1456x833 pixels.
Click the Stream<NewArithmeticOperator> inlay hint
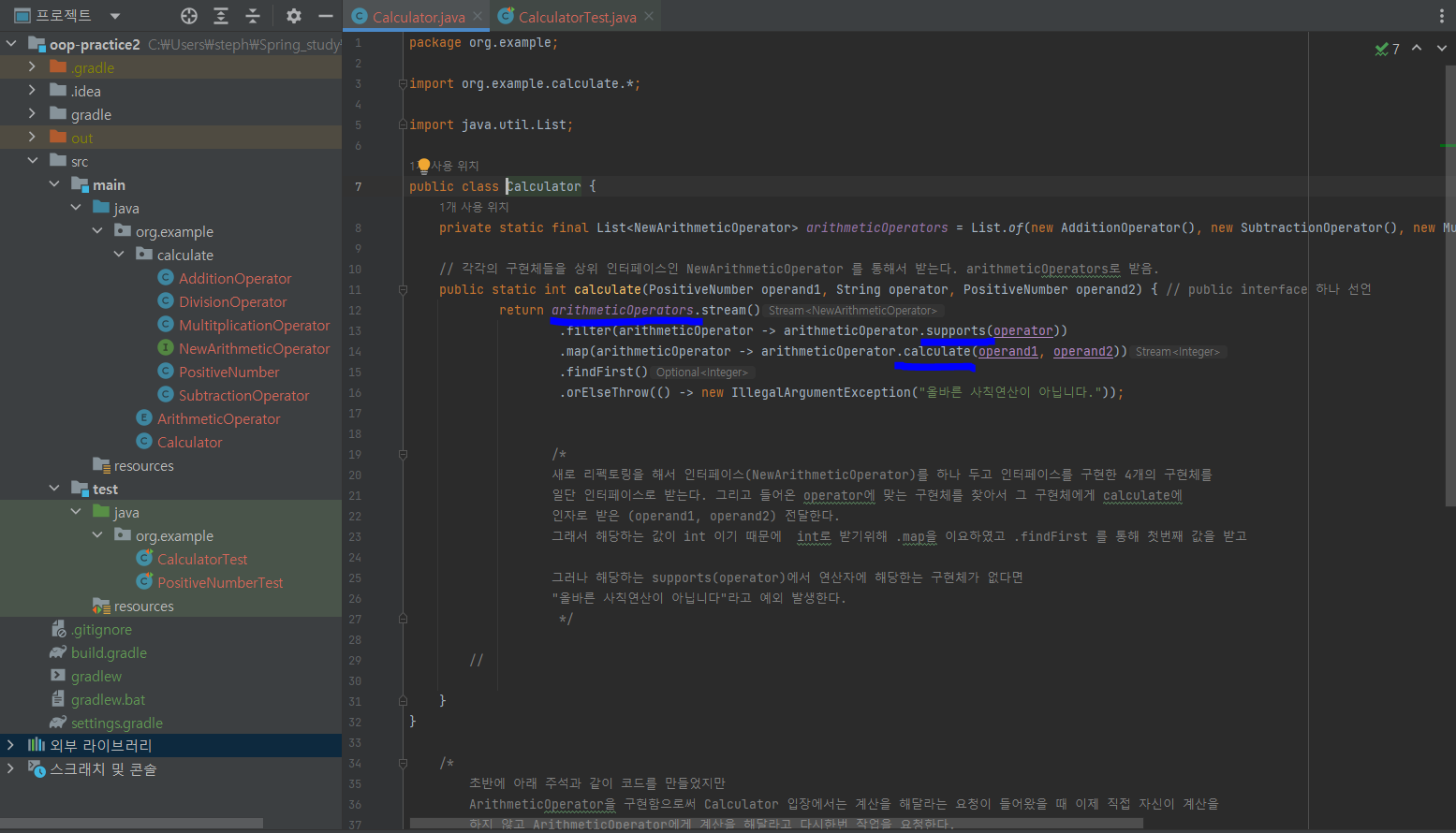853,311
